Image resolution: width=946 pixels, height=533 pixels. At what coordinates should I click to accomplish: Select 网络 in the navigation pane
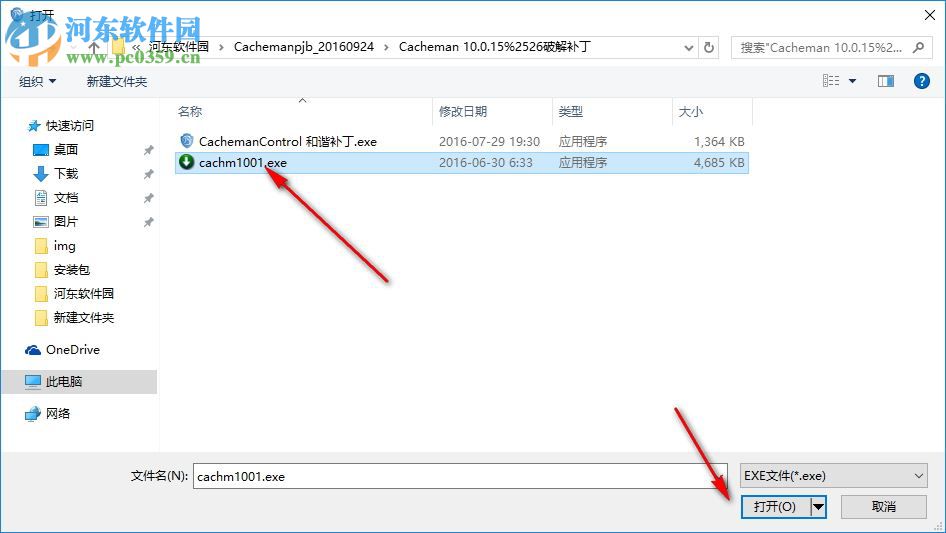point(58,413)
